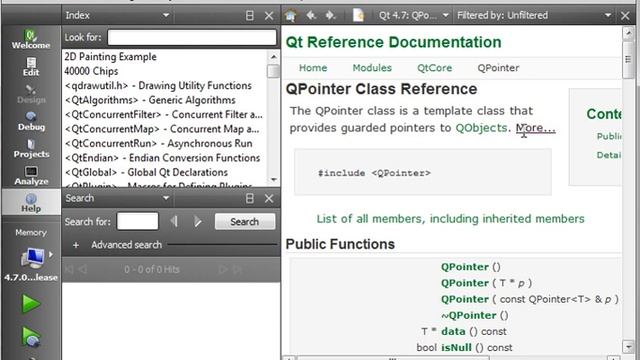Select <QtGlobal> Global Qt Declarations entry
This screenshot has width=640, height=360.
click(x=146, y=172)
